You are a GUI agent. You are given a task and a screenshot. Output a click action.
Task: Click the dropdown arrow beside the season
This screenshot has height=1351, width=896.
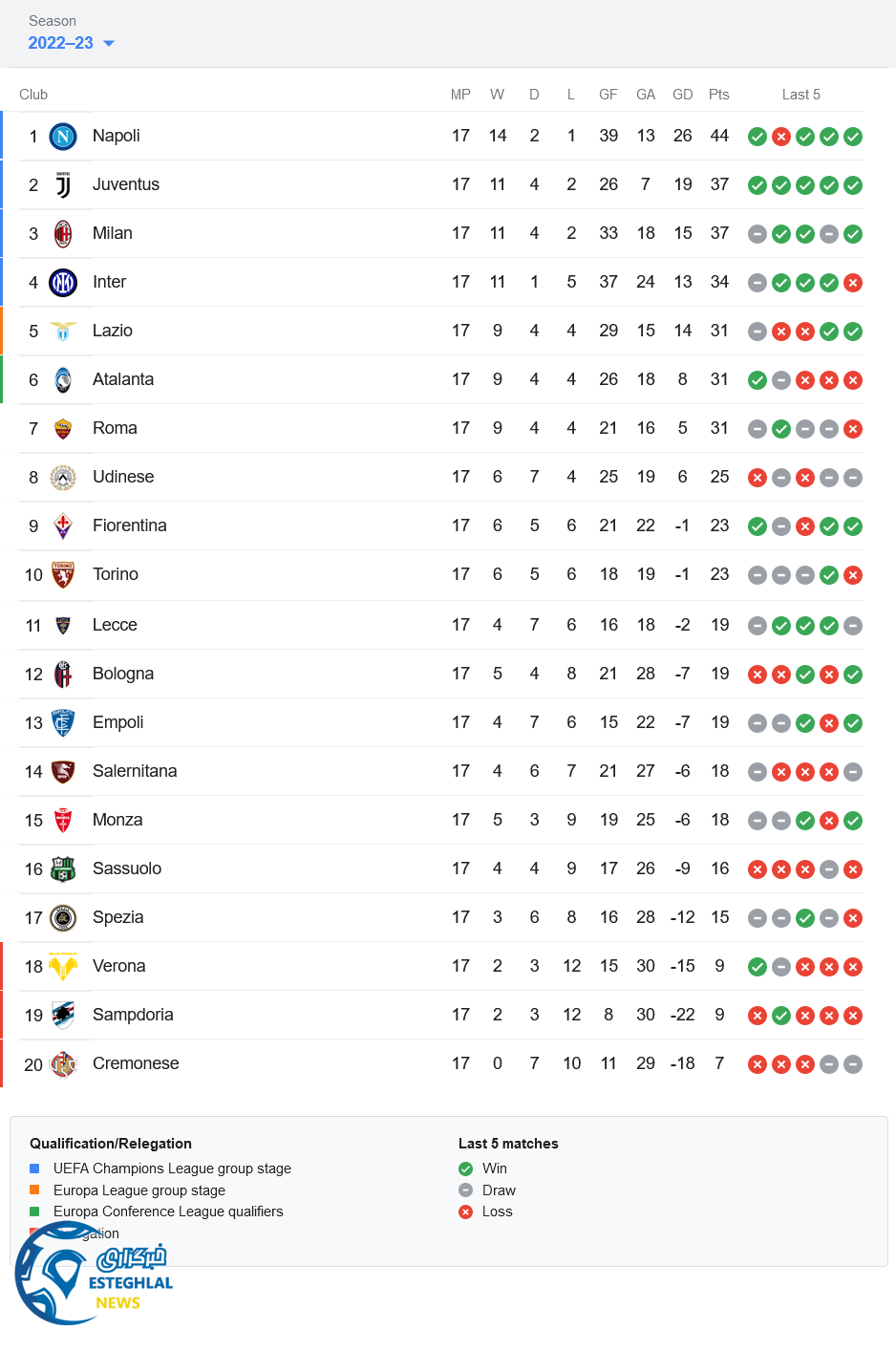(109, 44)
